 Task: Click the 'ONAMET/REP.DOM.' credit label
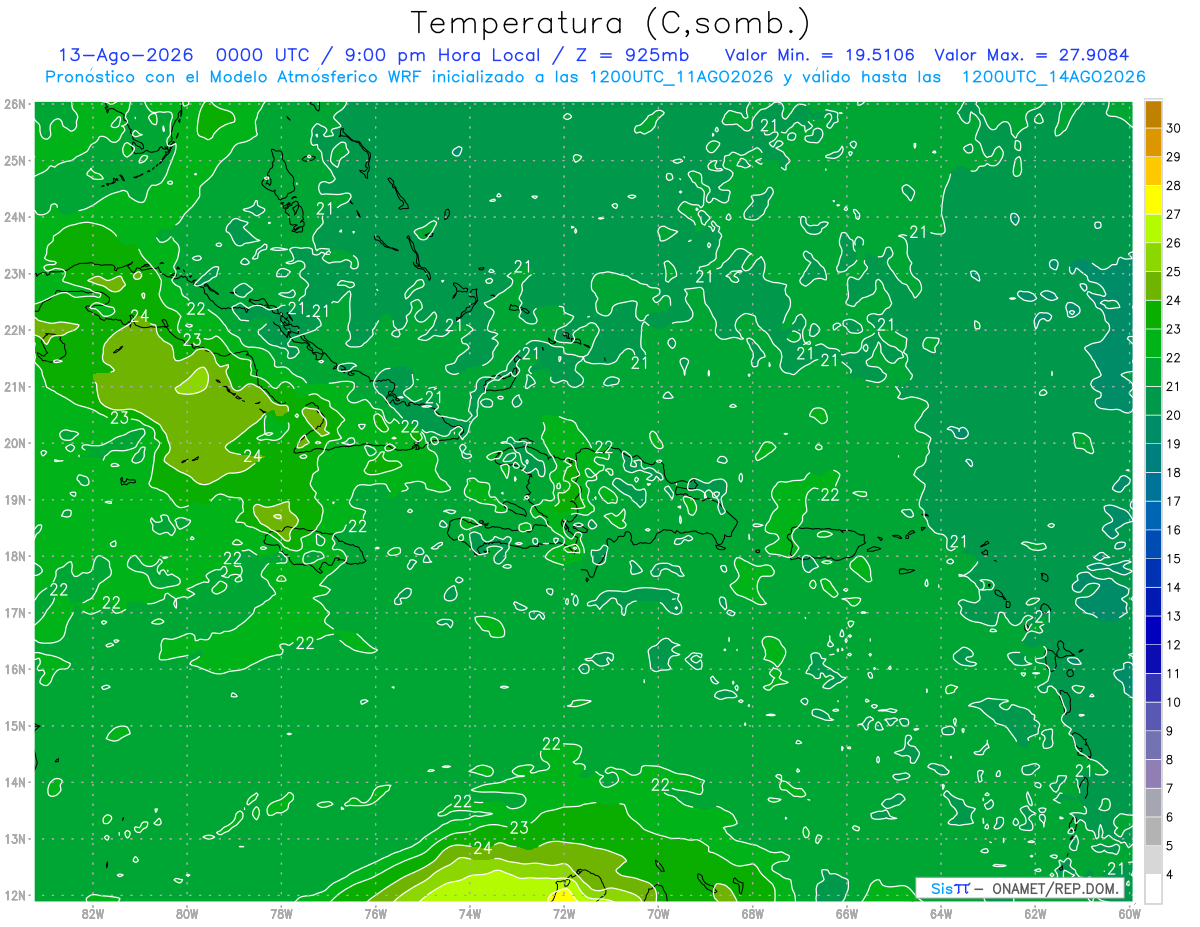point(1056,888)
